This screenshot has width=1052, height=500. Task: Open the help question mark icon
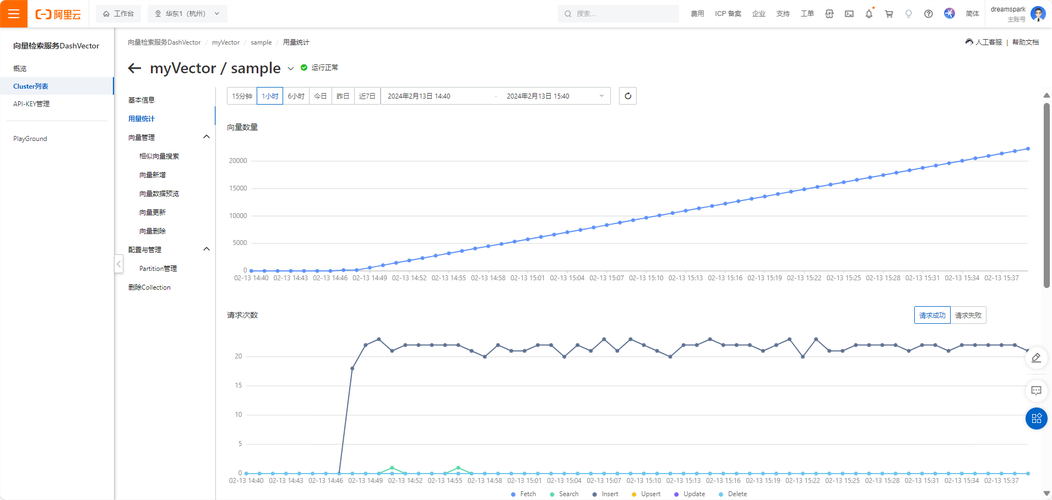click(x=929, y=13)
